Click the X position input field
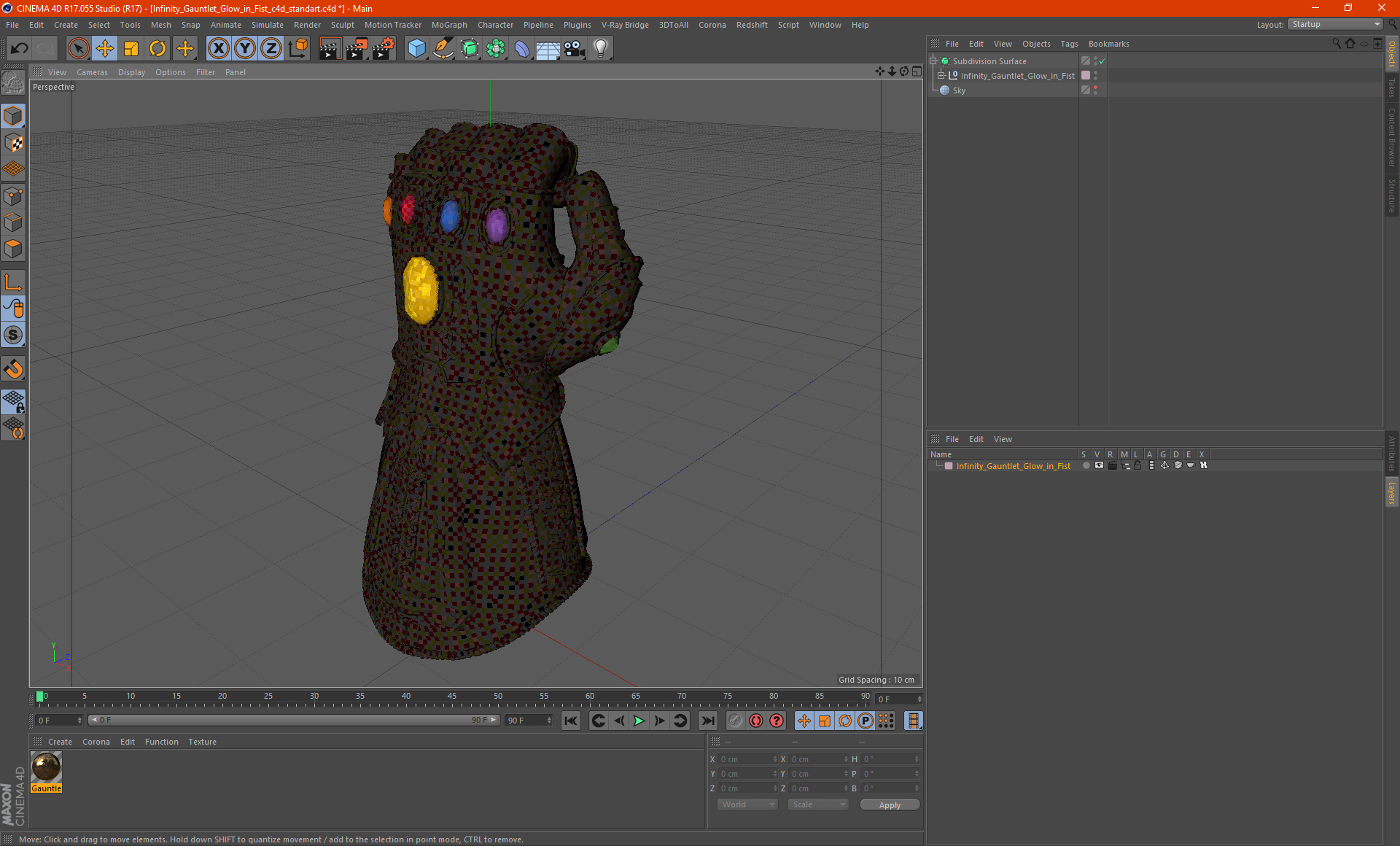The height and width of the screenshot is (846, 1400). click(x=747, y=759)
